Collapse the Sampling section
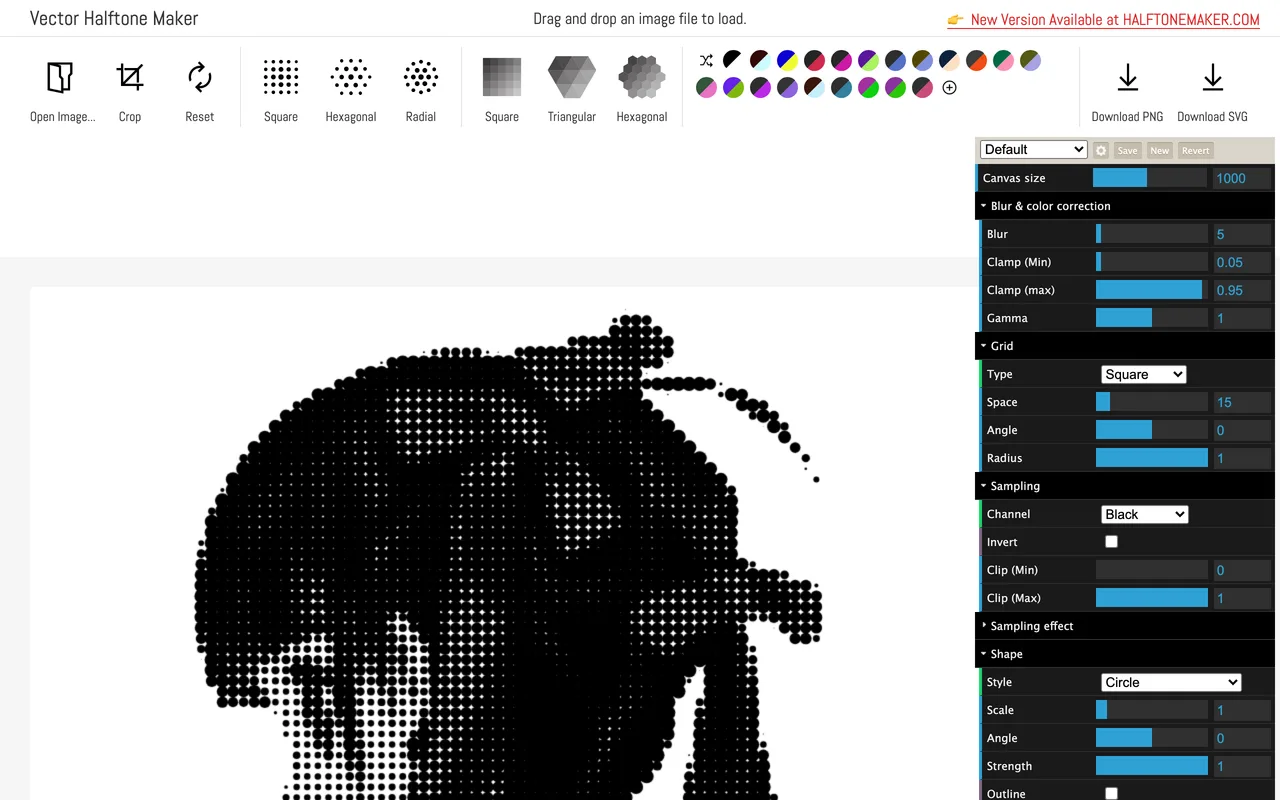 [x=1125, y=486]
